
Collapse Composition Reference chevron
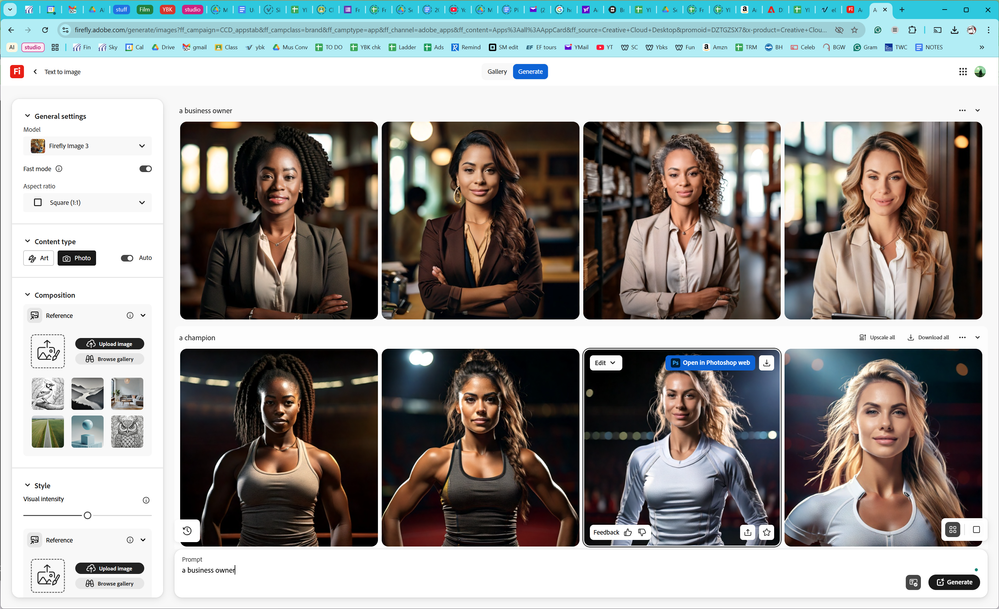[x=143, y=315]
